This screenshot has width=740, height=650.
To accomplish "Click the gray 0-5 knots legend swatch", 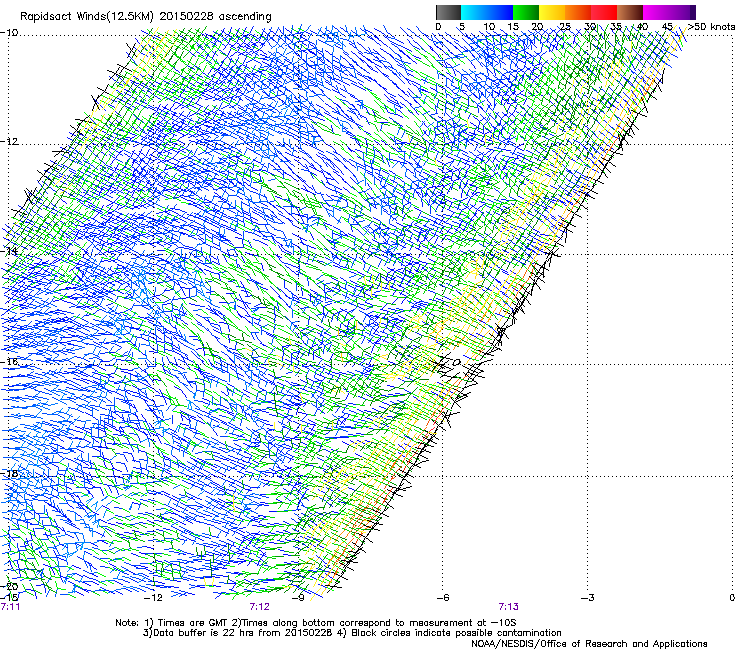I will tap(448, 12).
